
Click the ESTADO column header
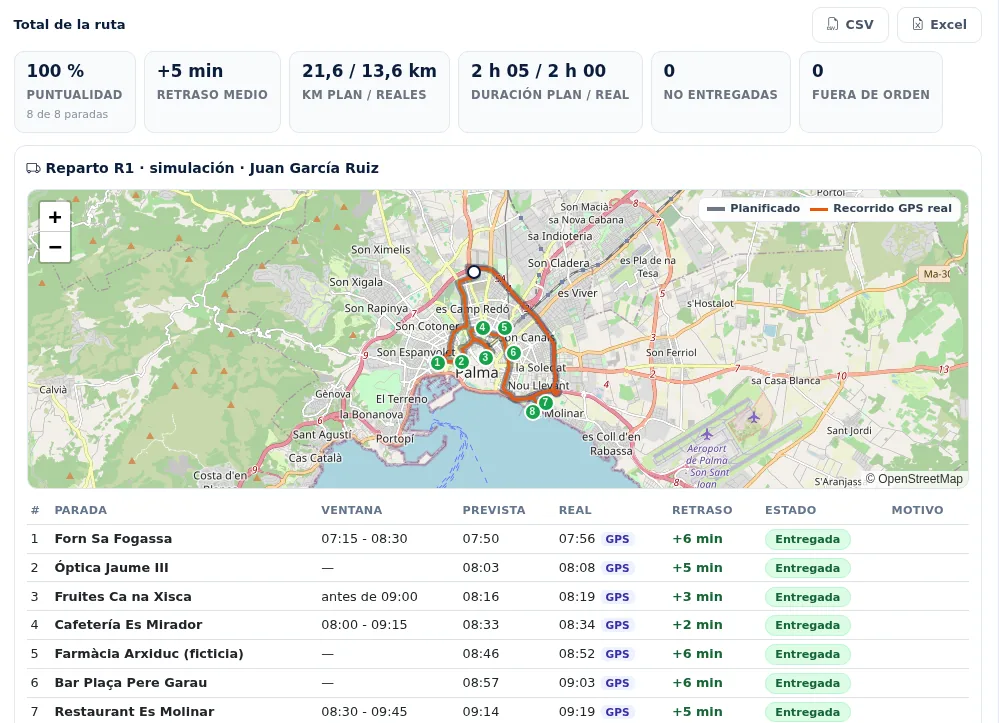790,510
